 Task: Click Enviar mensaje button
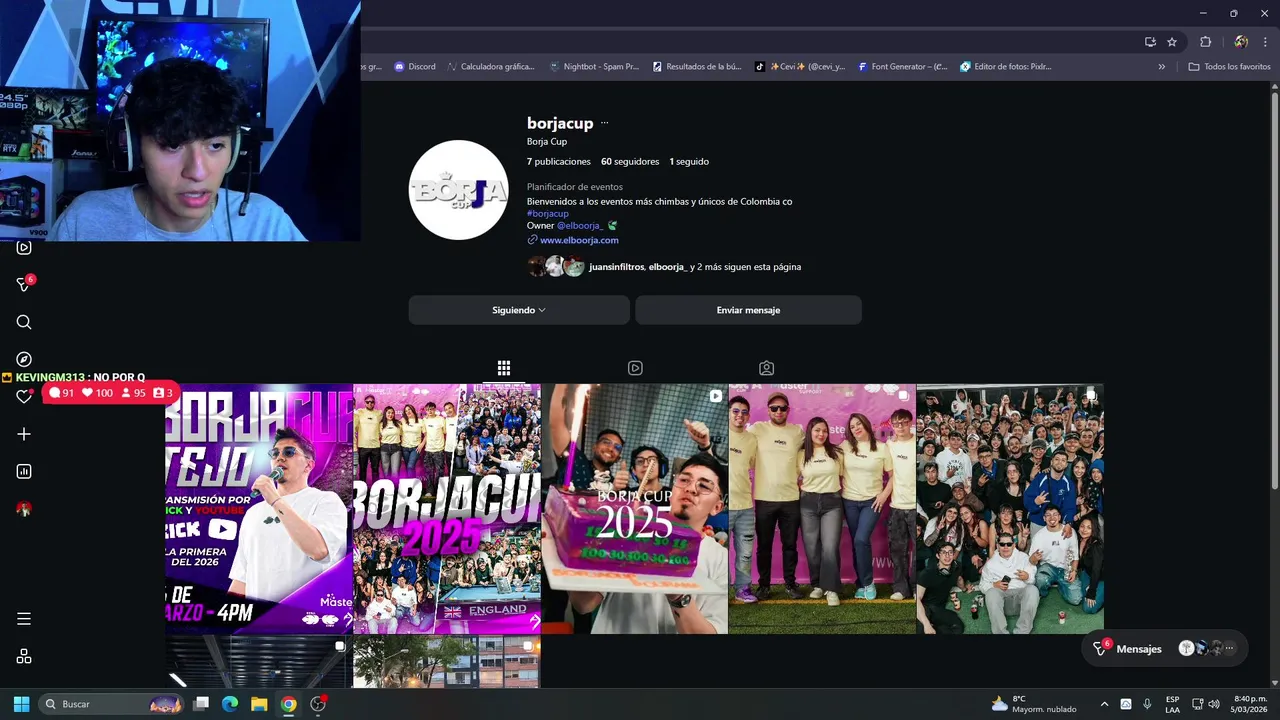[748, 310]
